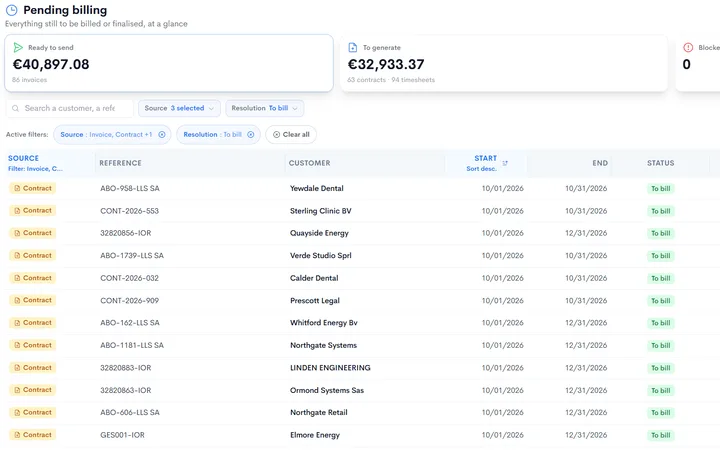Sort by the START column header
This screenshot has width=720, height=450.
click(x=485, y=158)
